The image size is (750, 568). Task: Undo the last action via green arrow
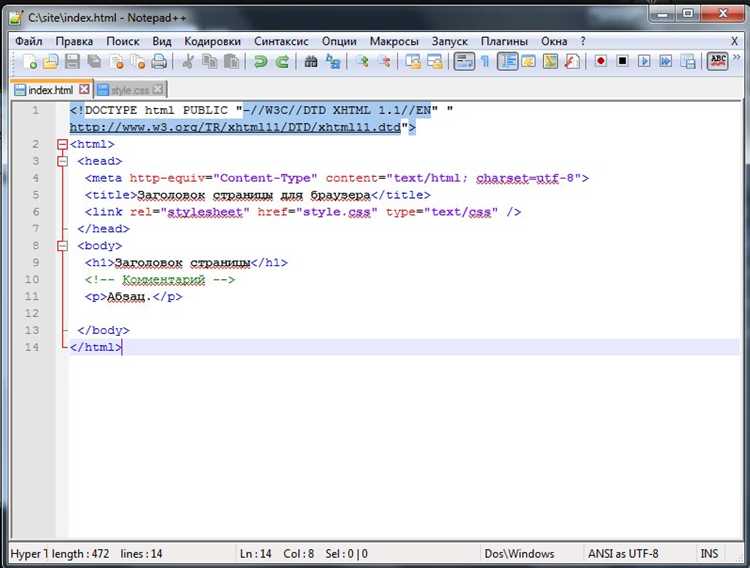260,62
